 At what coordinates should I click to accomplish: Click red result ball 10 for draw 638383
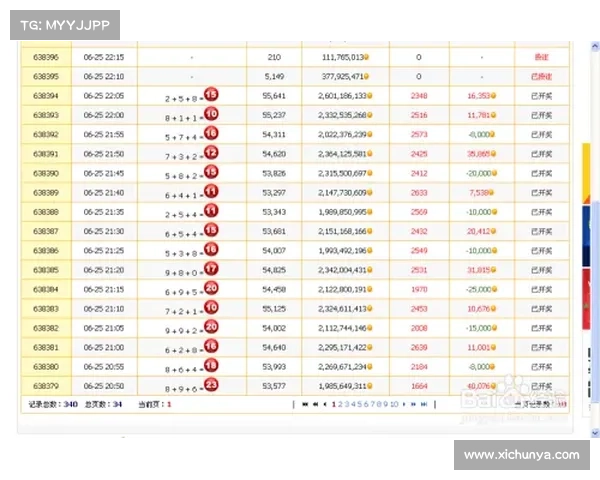tap(211, 307)
